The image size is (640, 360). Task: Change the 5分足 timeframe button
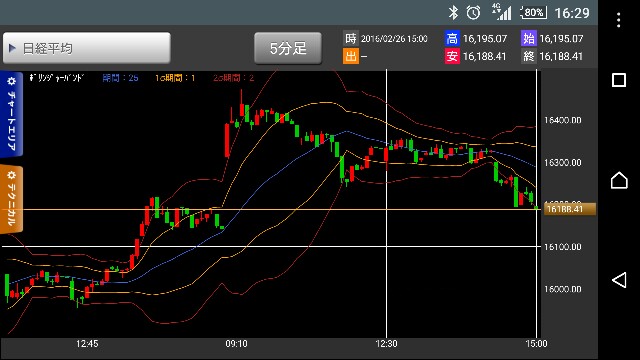pyautogui.click(x=288, y=48)
